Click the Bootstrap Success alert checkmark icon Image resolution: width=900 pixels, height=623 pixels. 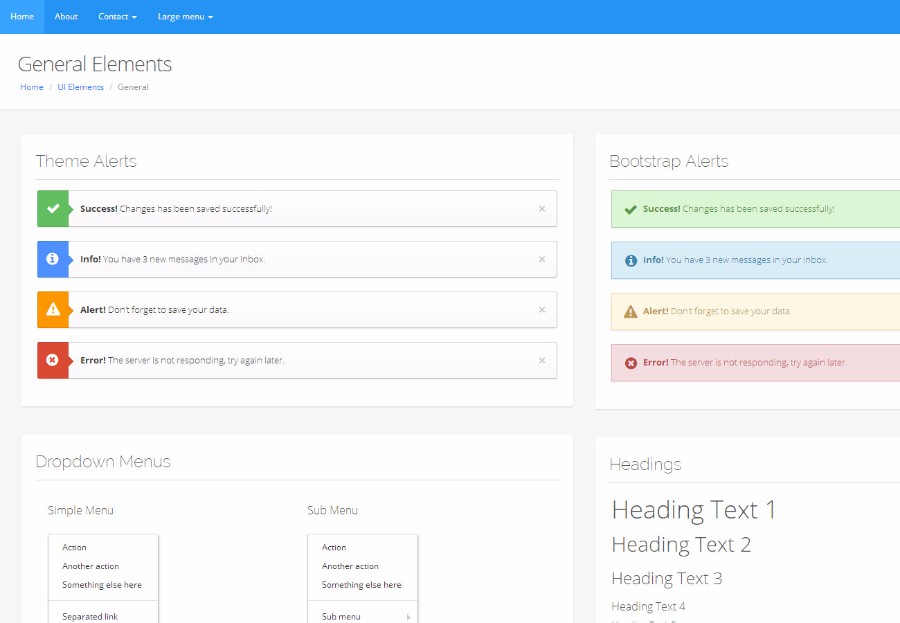click(x=630, y=209)
